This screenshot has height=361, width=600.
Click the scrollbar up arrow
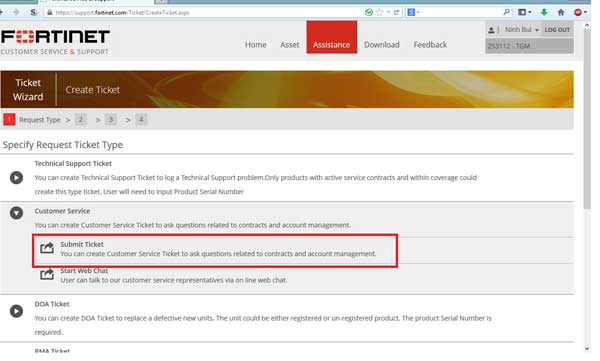tap(587, 25)
